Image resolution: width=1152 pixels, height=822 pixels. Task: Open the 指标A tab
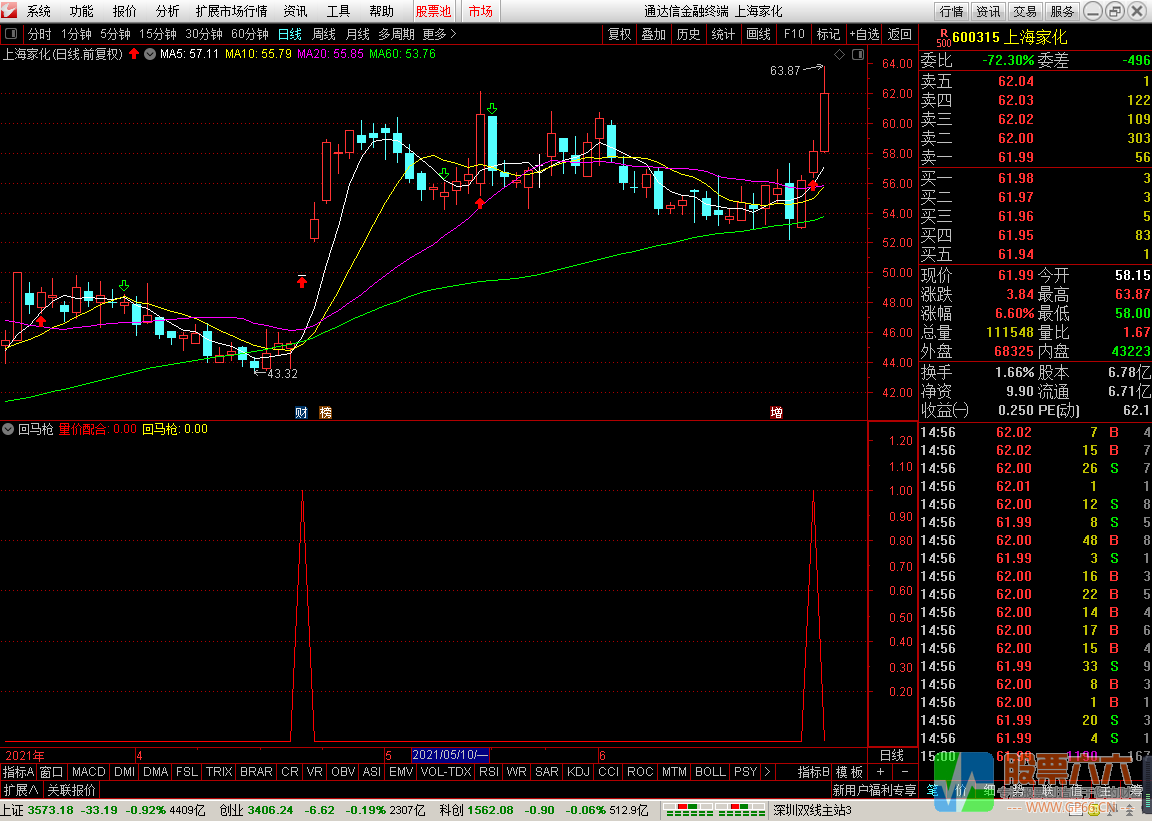pyautogui.click(x=18, y=772)
